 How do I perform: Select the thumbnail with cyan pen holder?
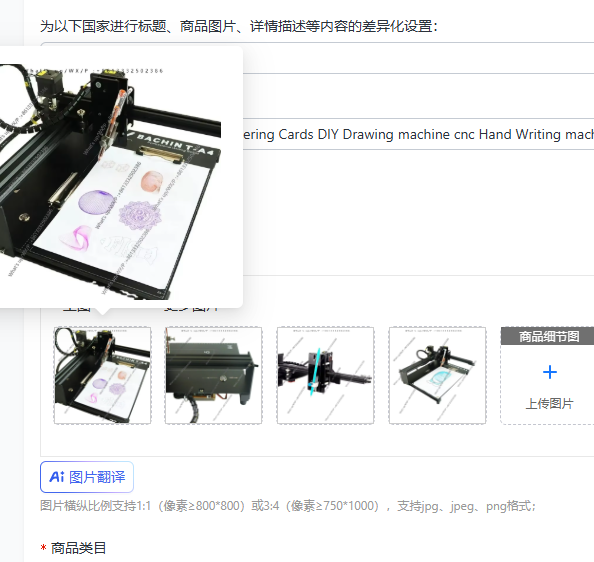(x=325, y=375)
